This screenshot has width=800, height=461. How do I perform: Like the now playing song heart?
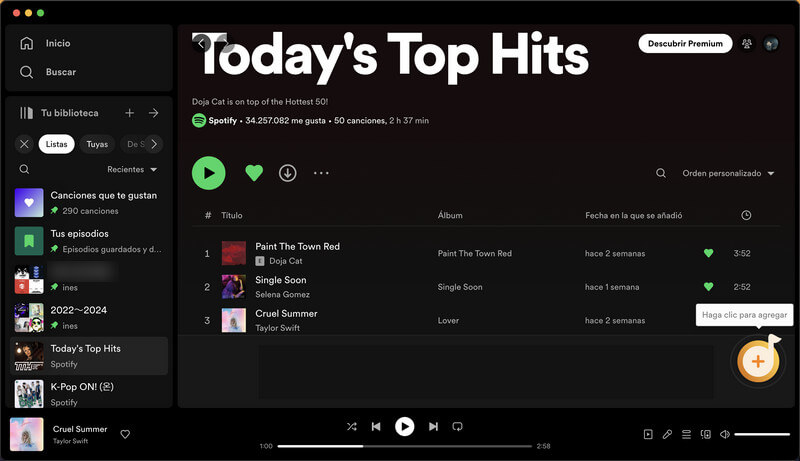click(125, 434)
